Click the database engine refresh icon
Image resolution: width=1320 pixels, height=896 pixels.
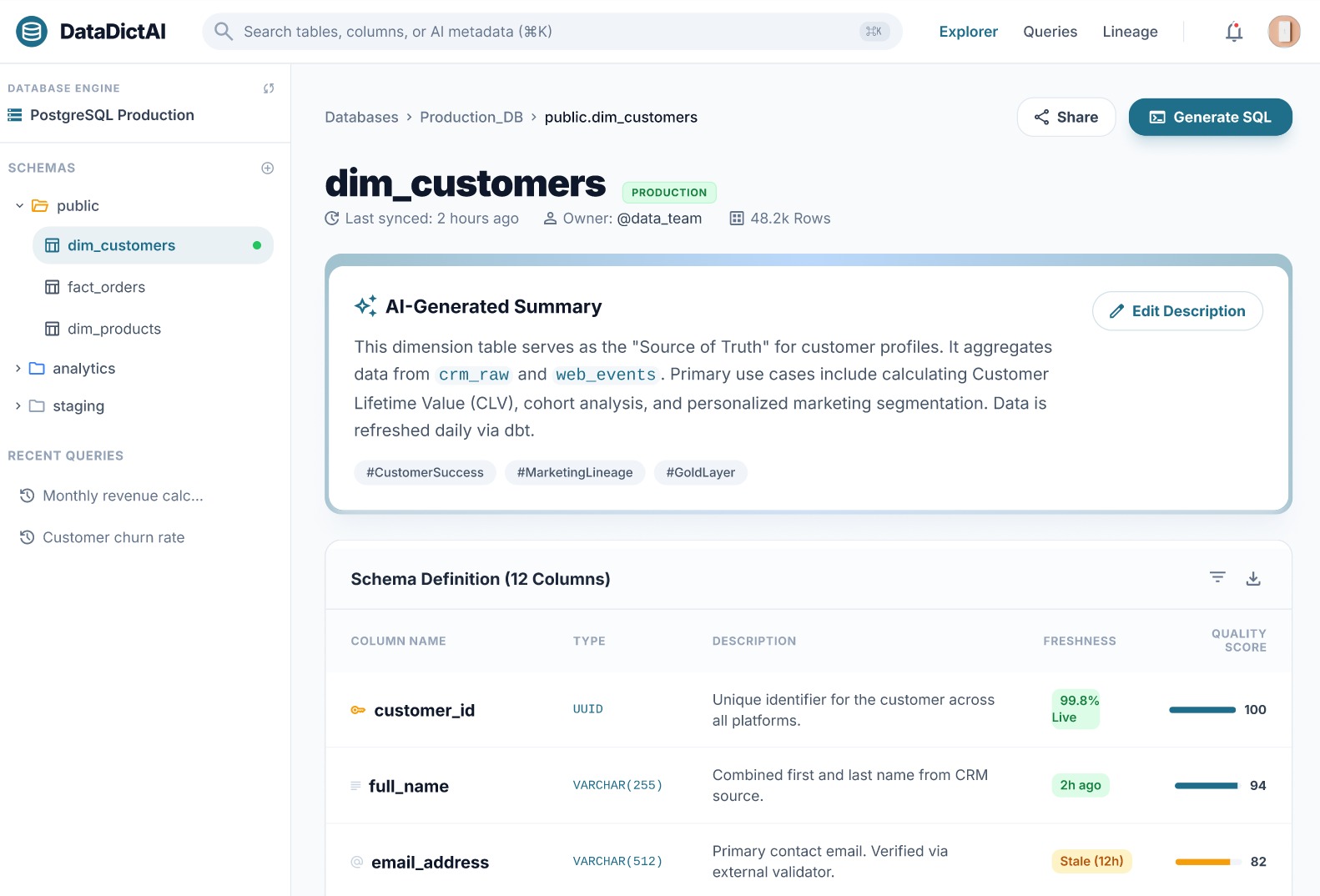point(269,88)
